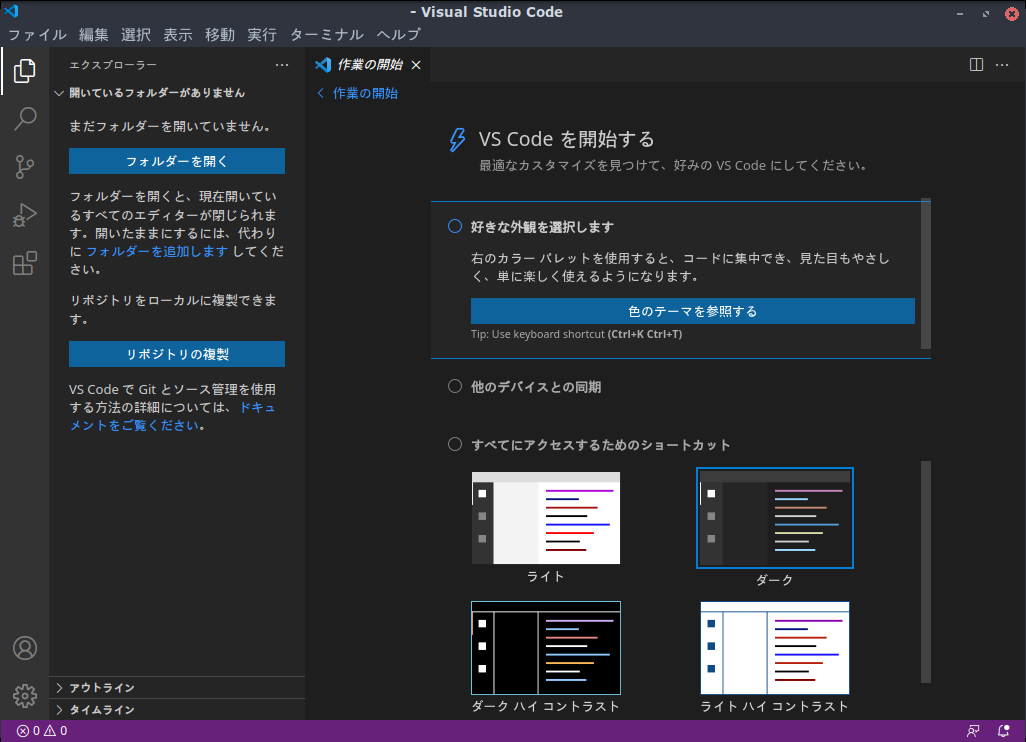Viewport: 1026px width, 742px height.
Task: Select the 他のデバイスとの同期 step radio
Action: click(455, 386)
